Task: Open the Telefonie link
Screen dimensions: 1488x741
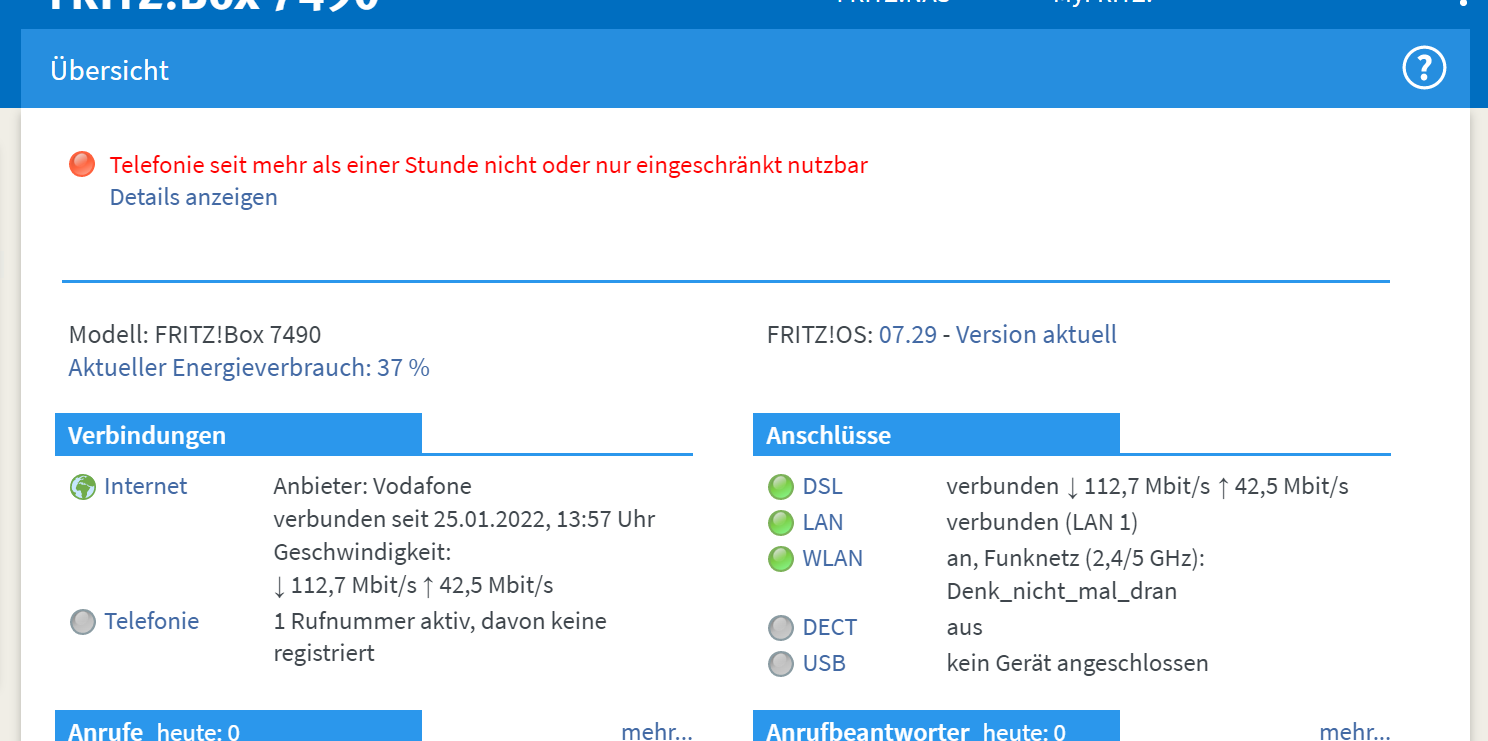Action: coord(152,621)
